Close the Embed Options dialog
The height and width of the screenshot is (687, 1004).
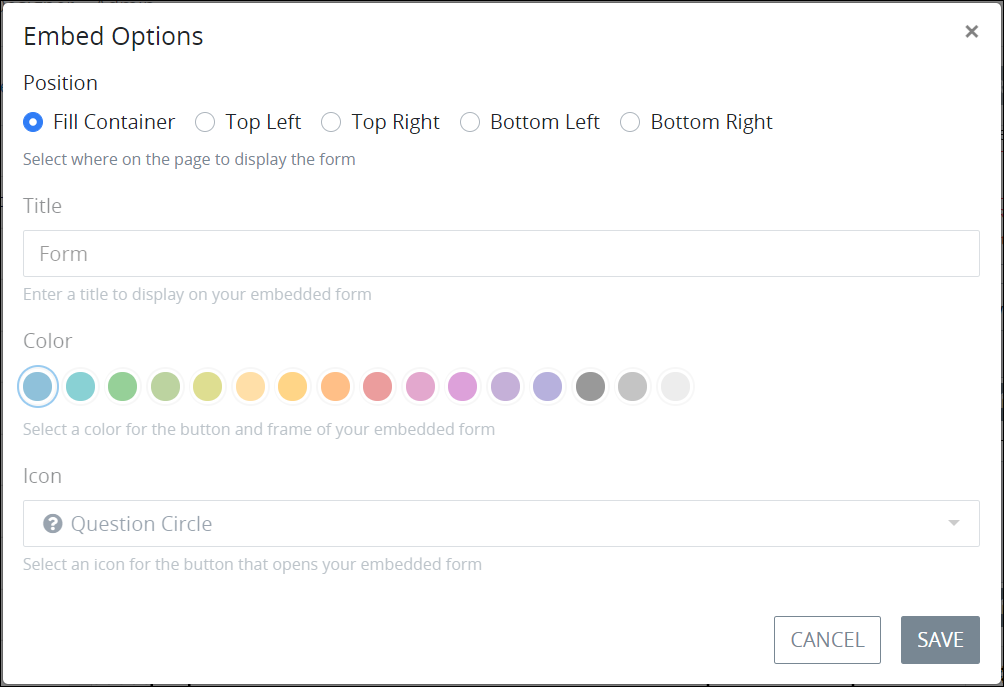tap(971, 31)
